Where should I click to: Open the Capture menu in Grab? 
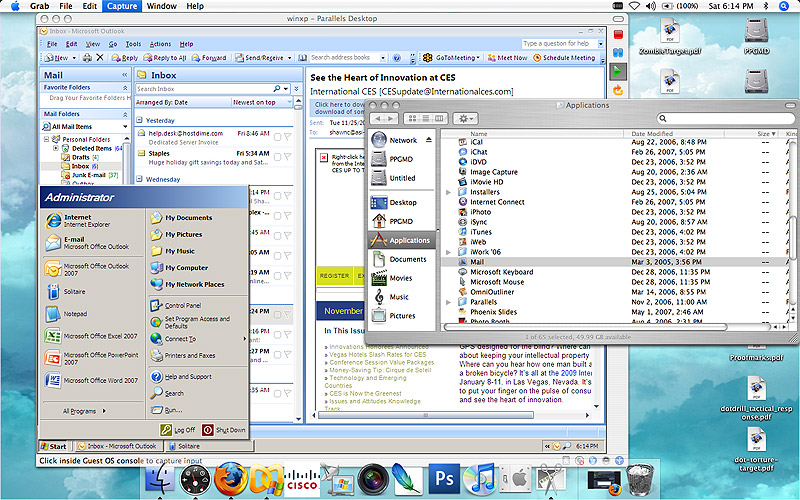pyautogui.click(x=121, y=6)
